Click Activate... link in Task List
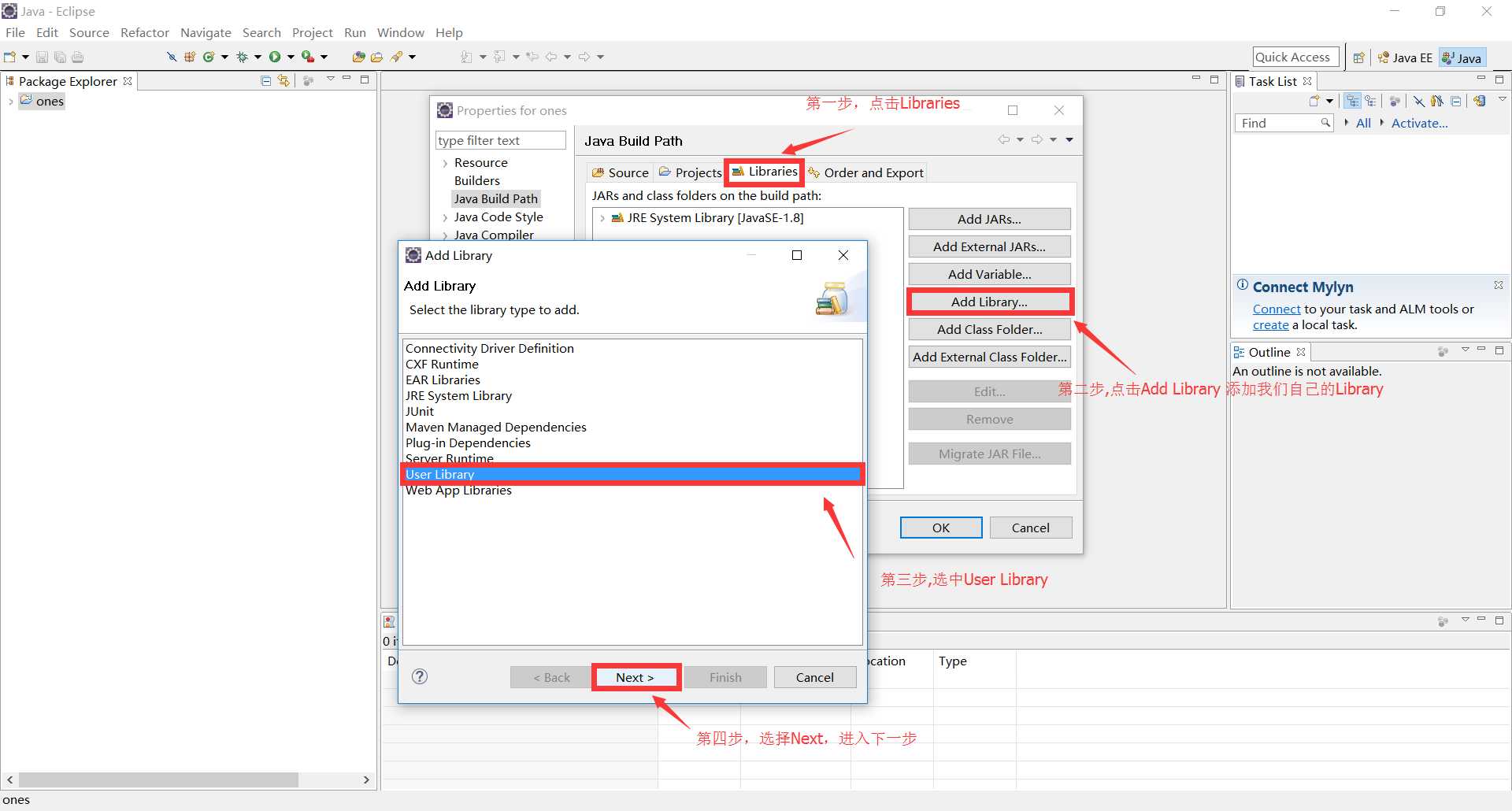 click(x=1419, y=123)
